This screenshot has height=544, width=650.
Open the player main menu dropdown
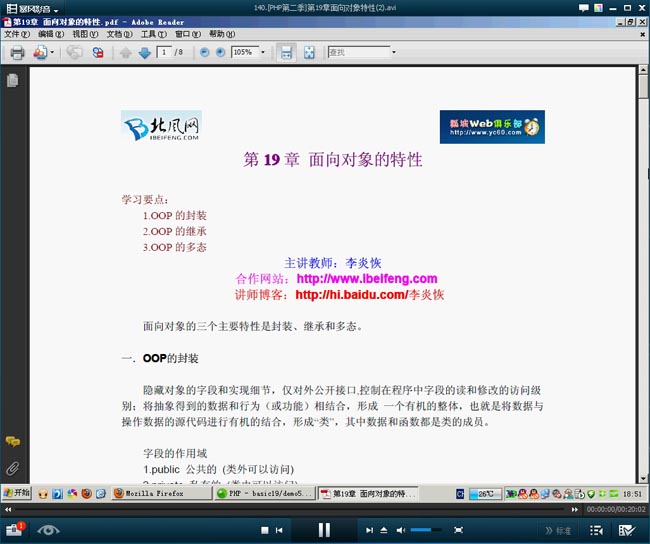(32, 9)
